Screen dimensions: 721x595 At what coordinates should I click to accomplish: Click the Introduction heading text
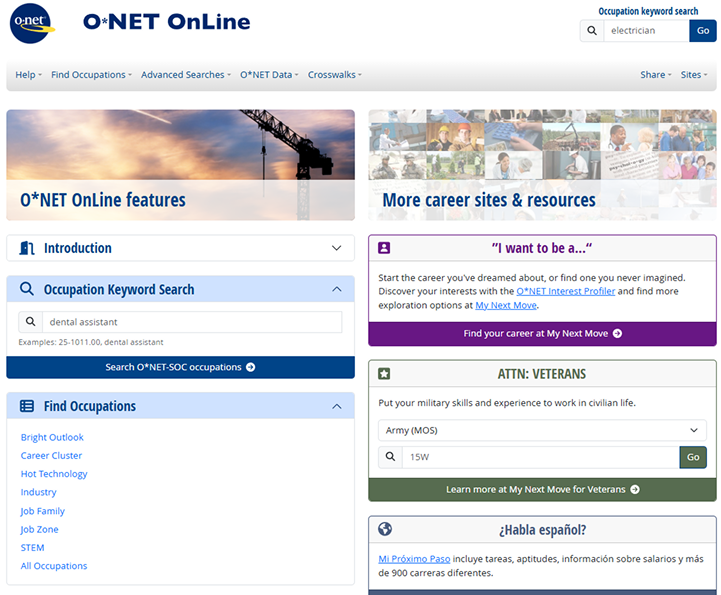[x=78, y=248]
